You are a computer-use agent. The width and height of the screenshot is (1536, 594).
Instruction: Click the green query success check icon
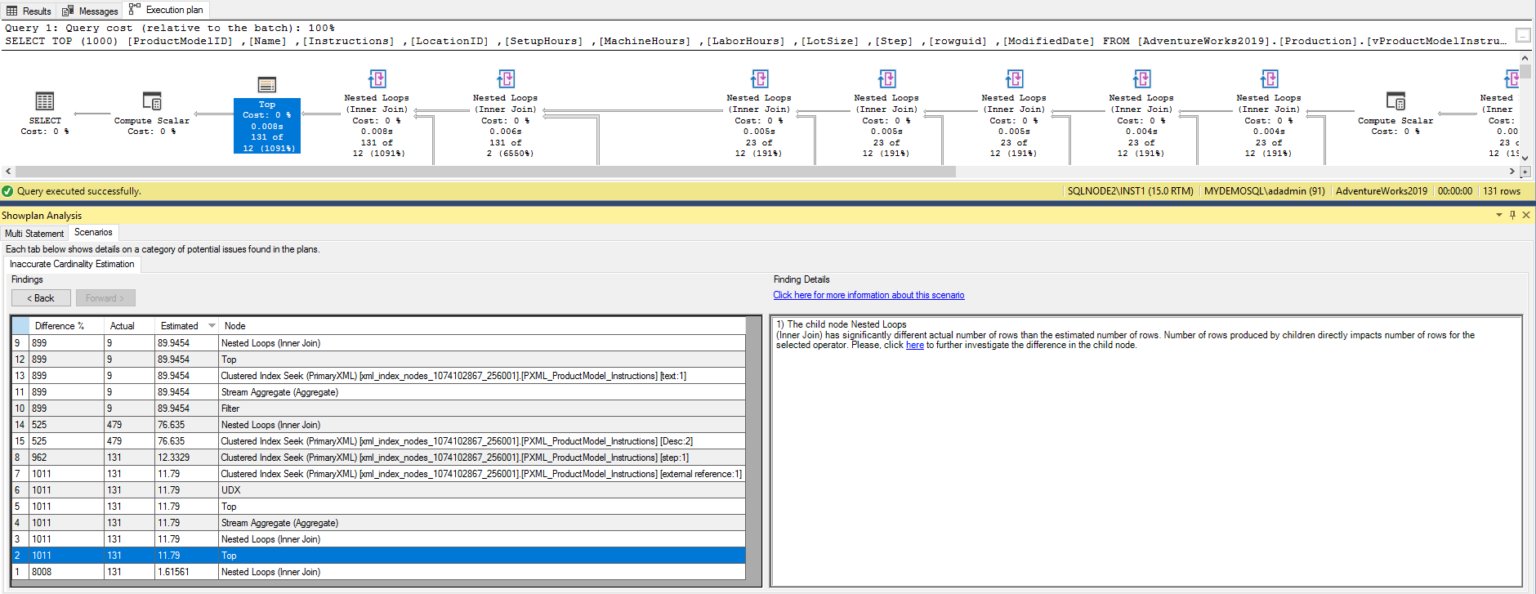(x=8, y=190)
